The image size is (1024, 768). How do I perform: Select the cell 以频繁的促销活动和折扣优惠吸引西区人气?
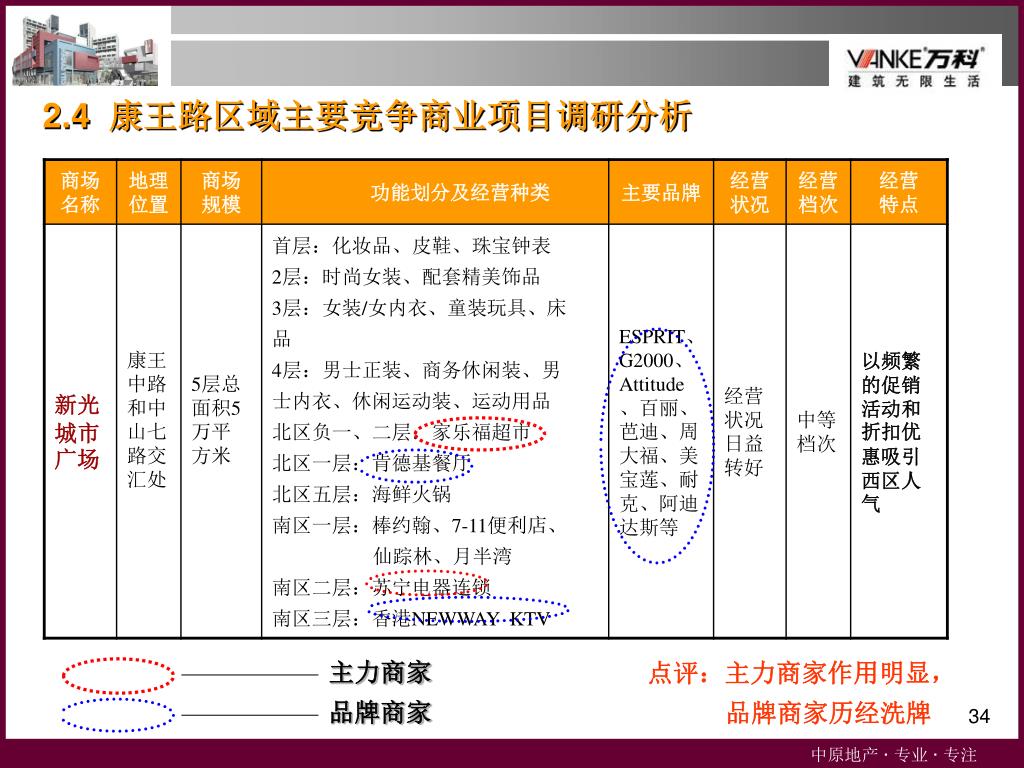[x=891, y=432]
